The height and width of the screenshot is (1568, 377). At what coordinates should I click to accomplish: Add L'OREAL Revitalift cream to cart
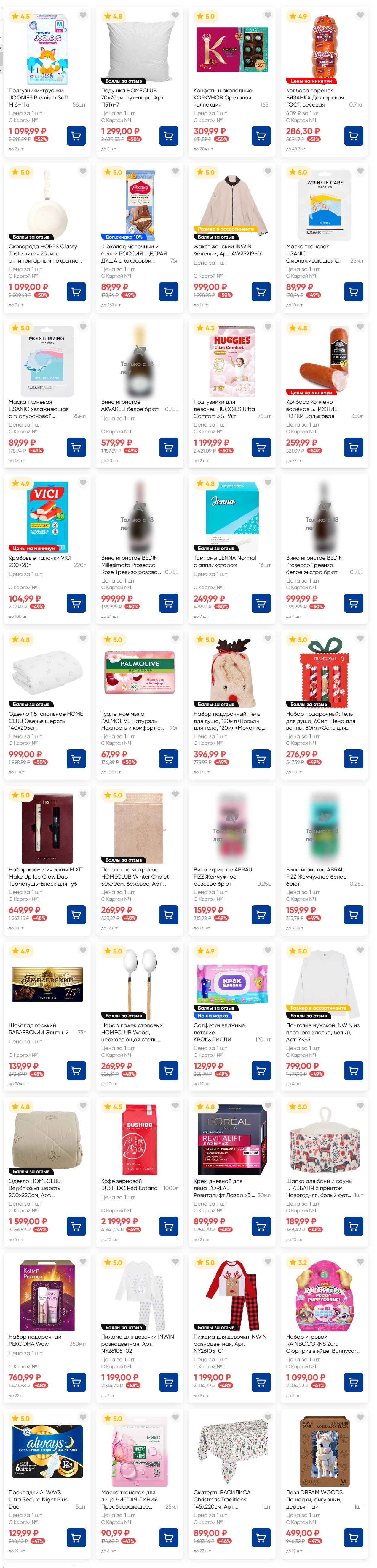261,1226
